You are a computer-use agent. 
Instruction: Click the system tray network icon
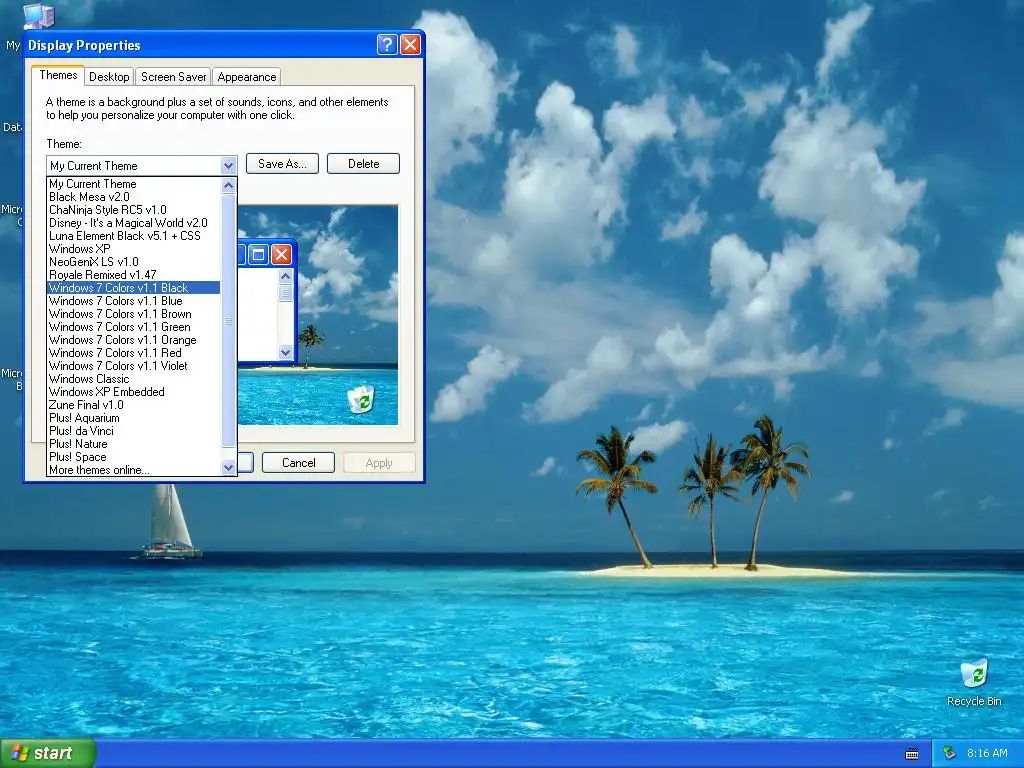click(949, 754)
